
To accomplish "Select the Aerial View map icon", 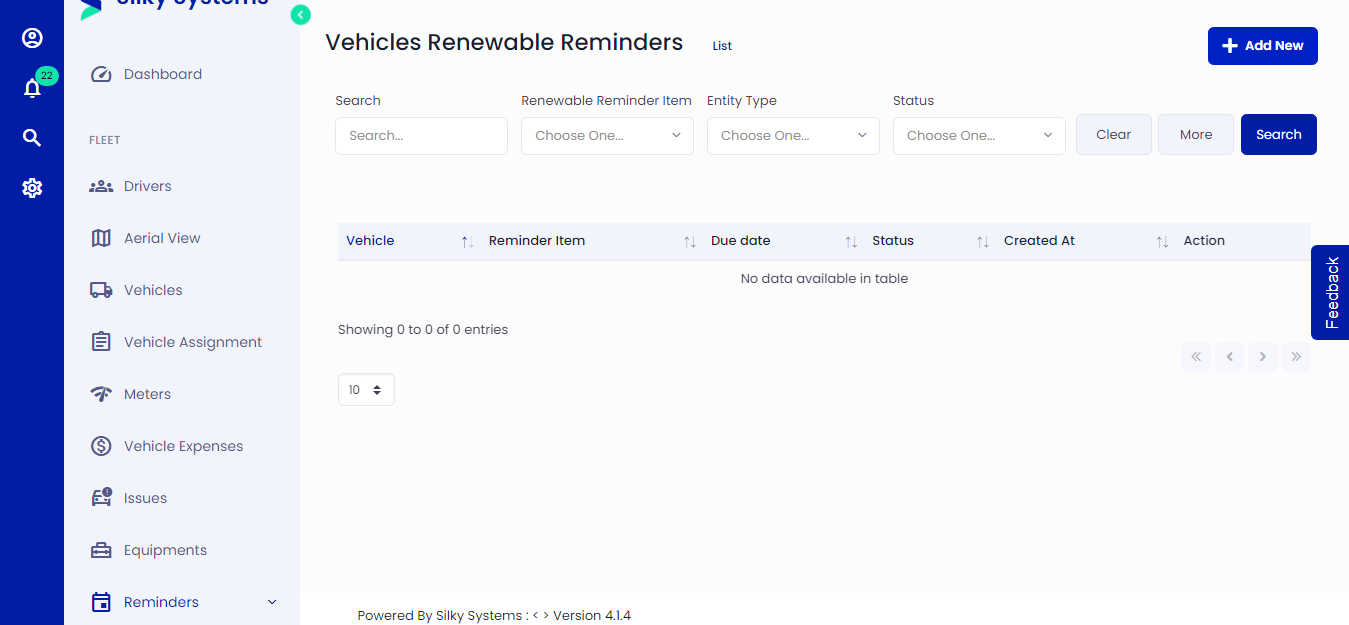I will [x=101, y=237].
